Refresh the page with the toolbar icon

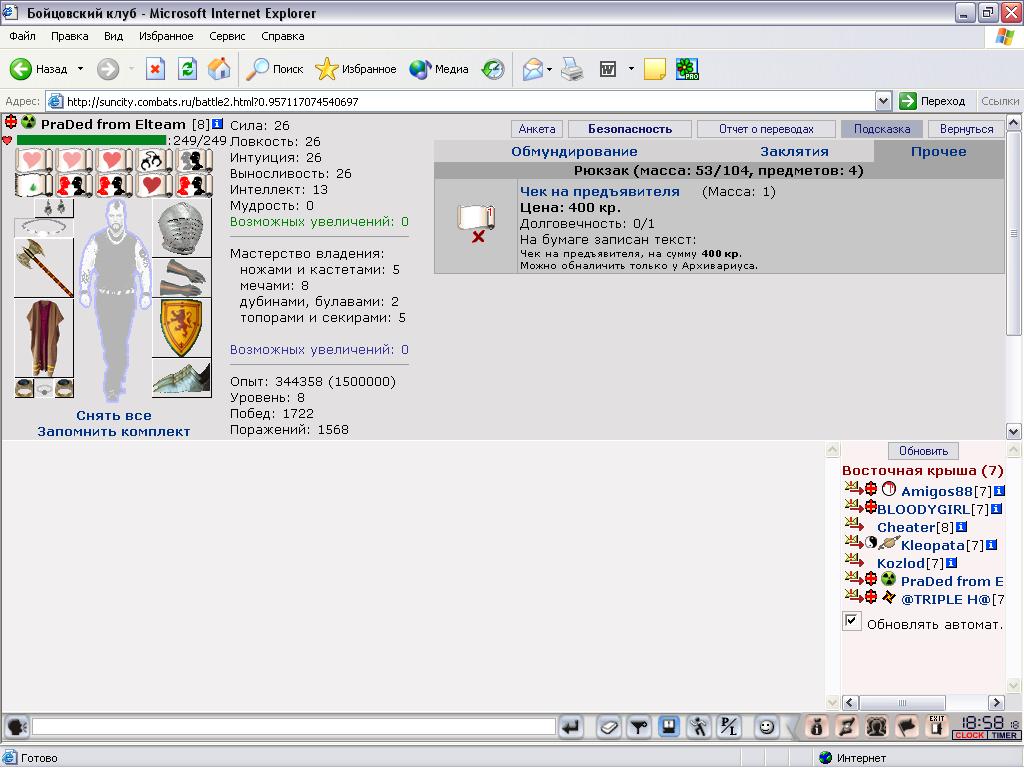tap(187, 69)
